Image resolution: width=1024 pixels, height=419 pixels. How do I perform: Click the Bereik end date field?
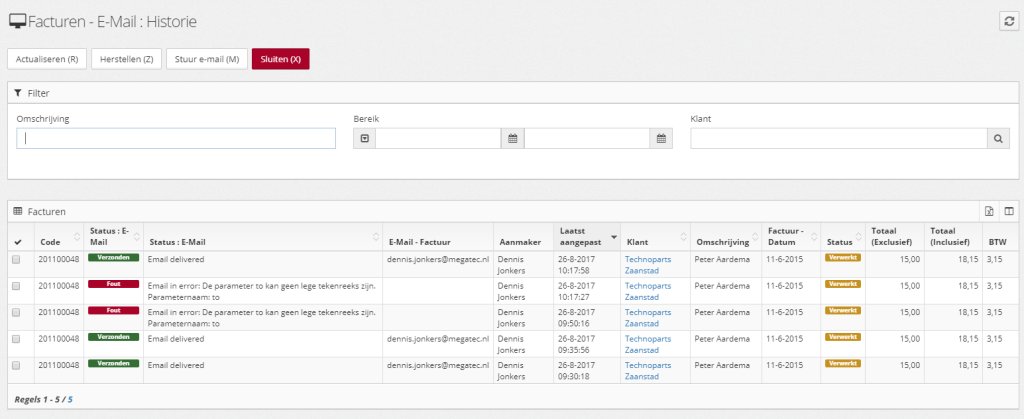(x=587, y=138)
